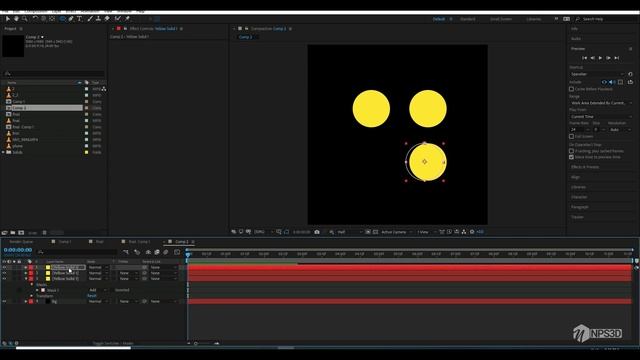Viewport: 640px width, 360px height.
Task: Open the Shortcut Spacebar dropdown
Action: click(597, 74)
